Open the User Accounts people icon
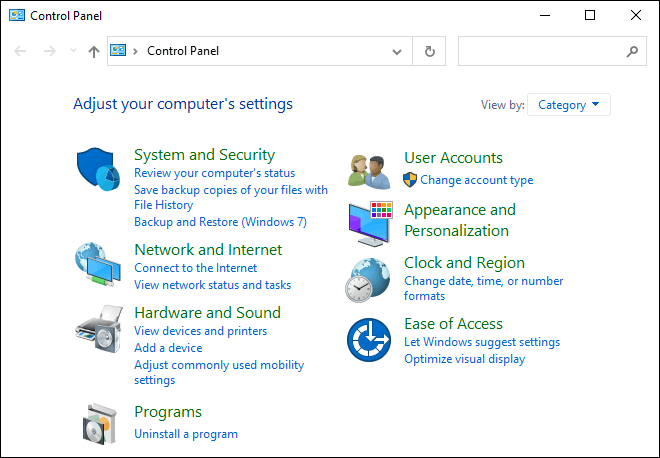Image resolution: width=660 pixels, height=458 pixels. pos(369,172)
